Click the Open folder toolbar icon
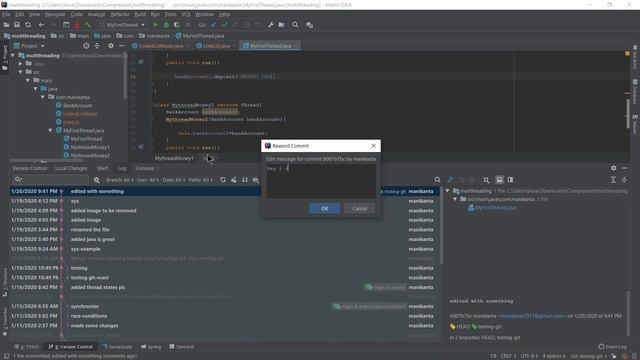The image size is (640, 360). coord(6,25)
